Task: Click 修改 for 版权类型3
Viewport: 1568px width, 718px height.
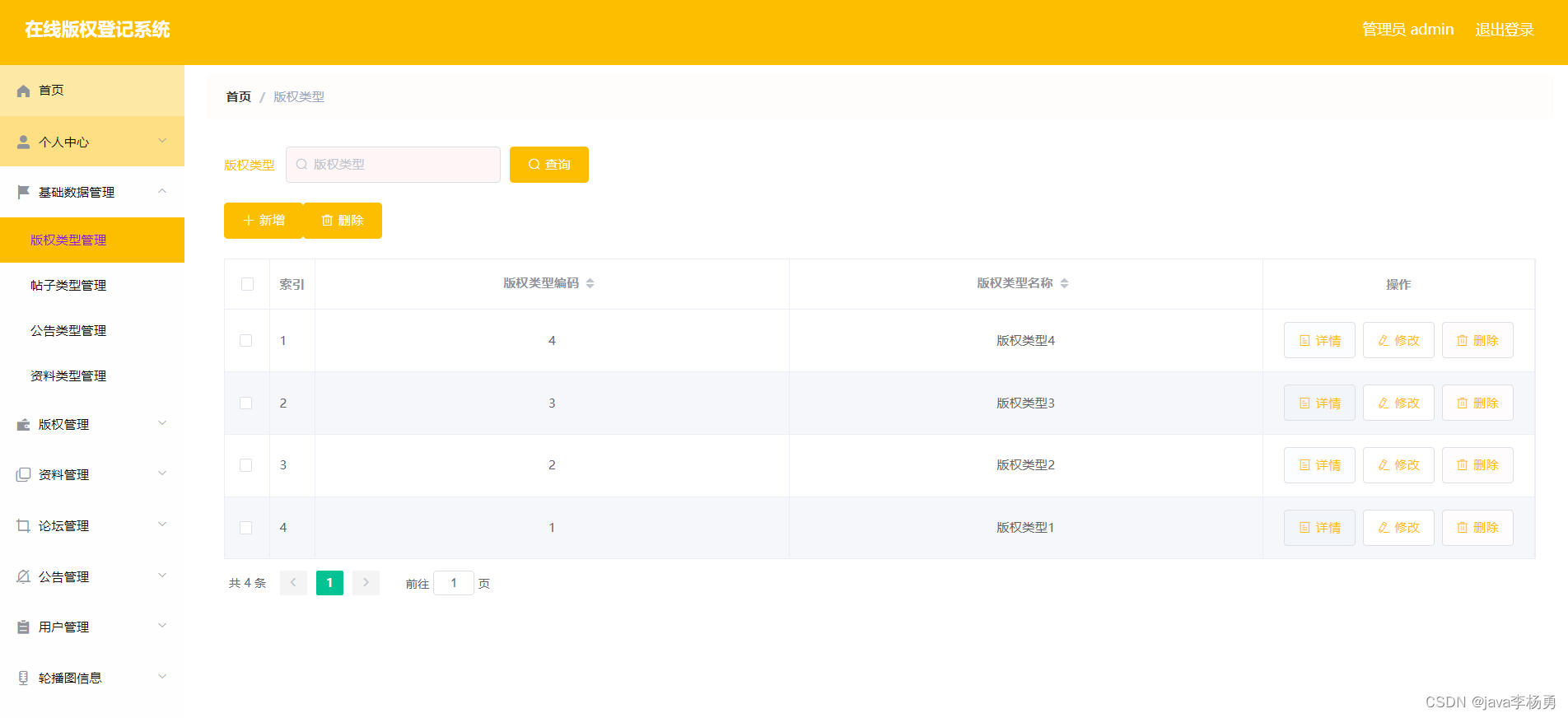Action: pos(1398,403)
